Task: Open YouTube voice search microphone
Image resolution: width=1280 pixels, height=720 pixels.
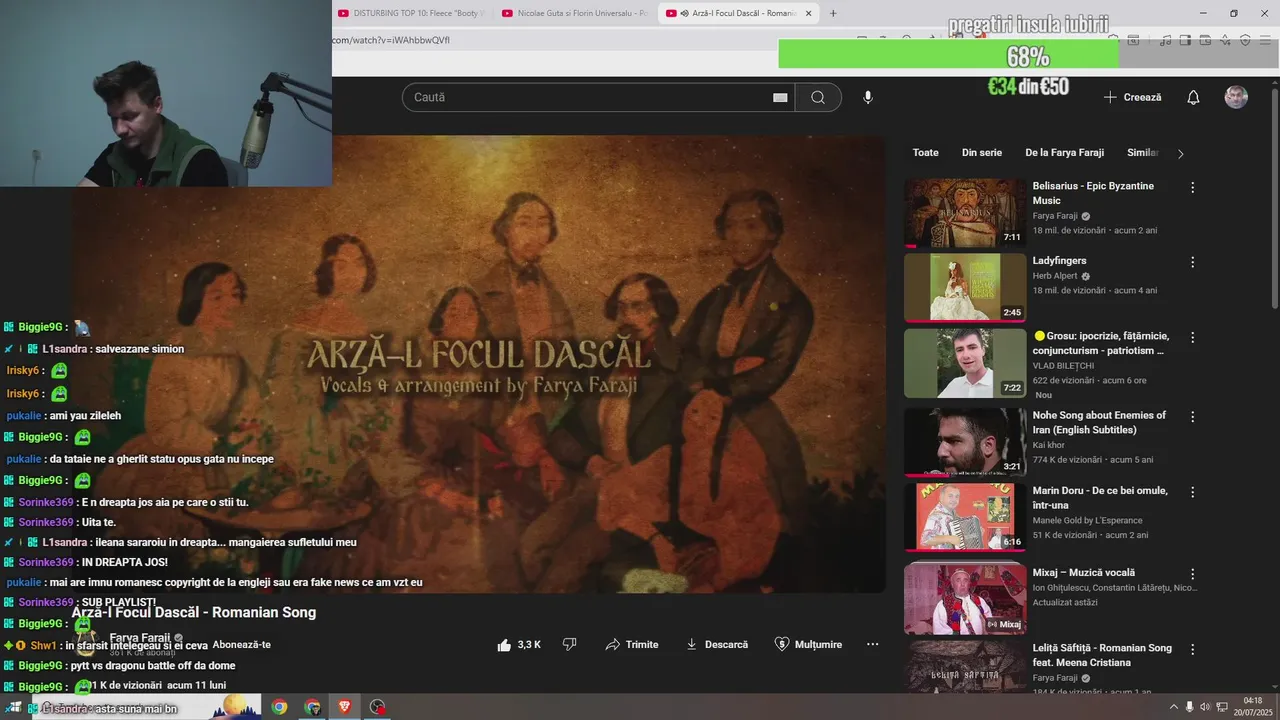Action: pyautogui.click(x=868, y=97)
